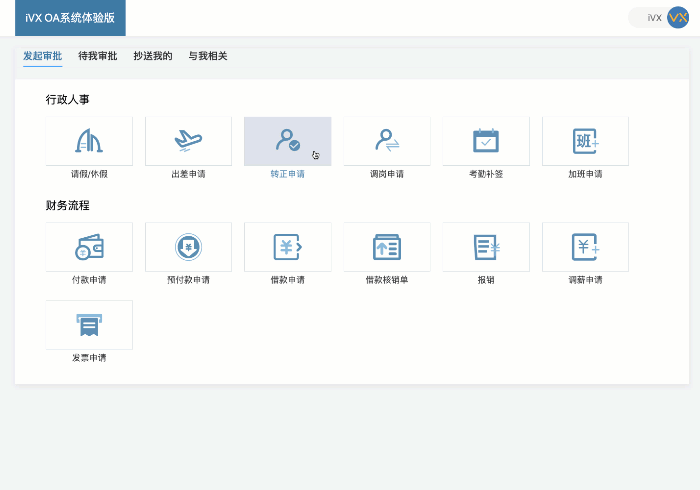Click the 请假/休假 text label
The width and height of the screenshot is (700, 490).
pyautogui.click(x=89, y=174)
